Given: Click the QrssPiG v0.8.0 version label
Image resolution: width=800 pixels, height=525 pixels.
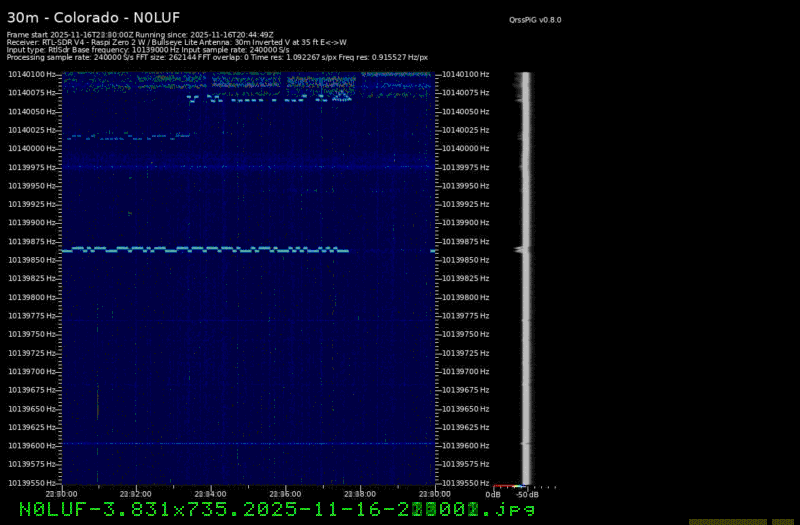Looking at the screenshot, I should click(539, 19).
